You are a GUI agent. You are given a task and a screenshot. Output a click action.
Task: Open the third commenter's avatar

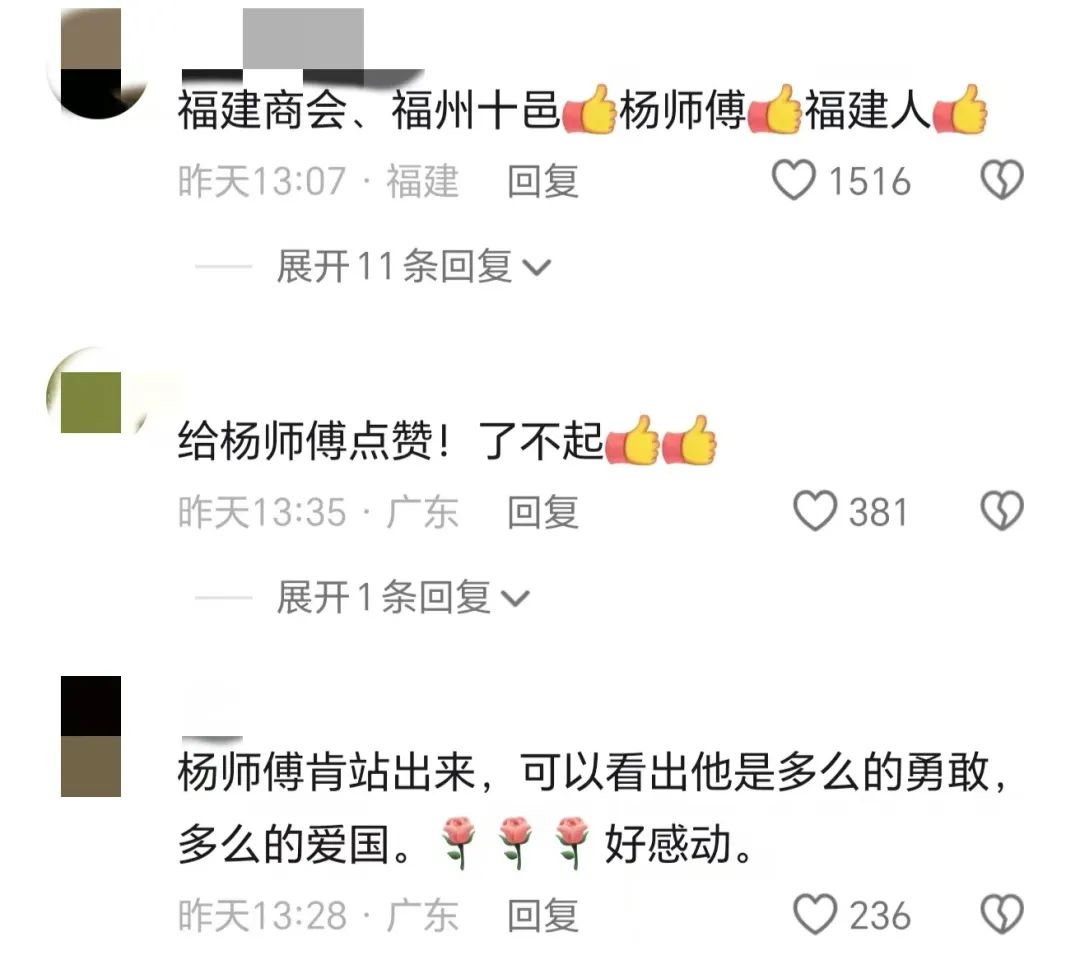(x=91, y=736)
